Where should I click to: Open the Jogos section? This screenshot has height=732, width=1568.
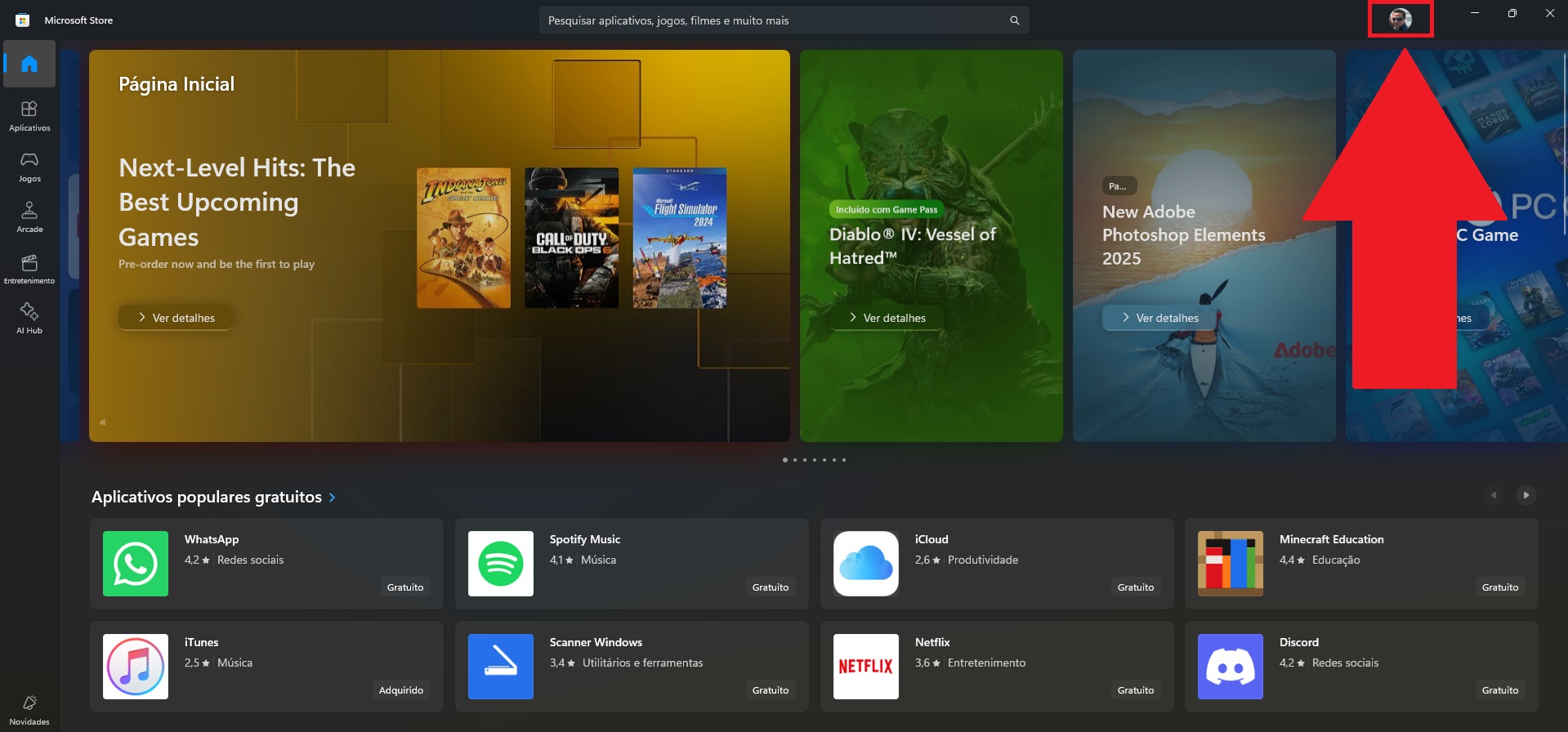pos(29,167)
